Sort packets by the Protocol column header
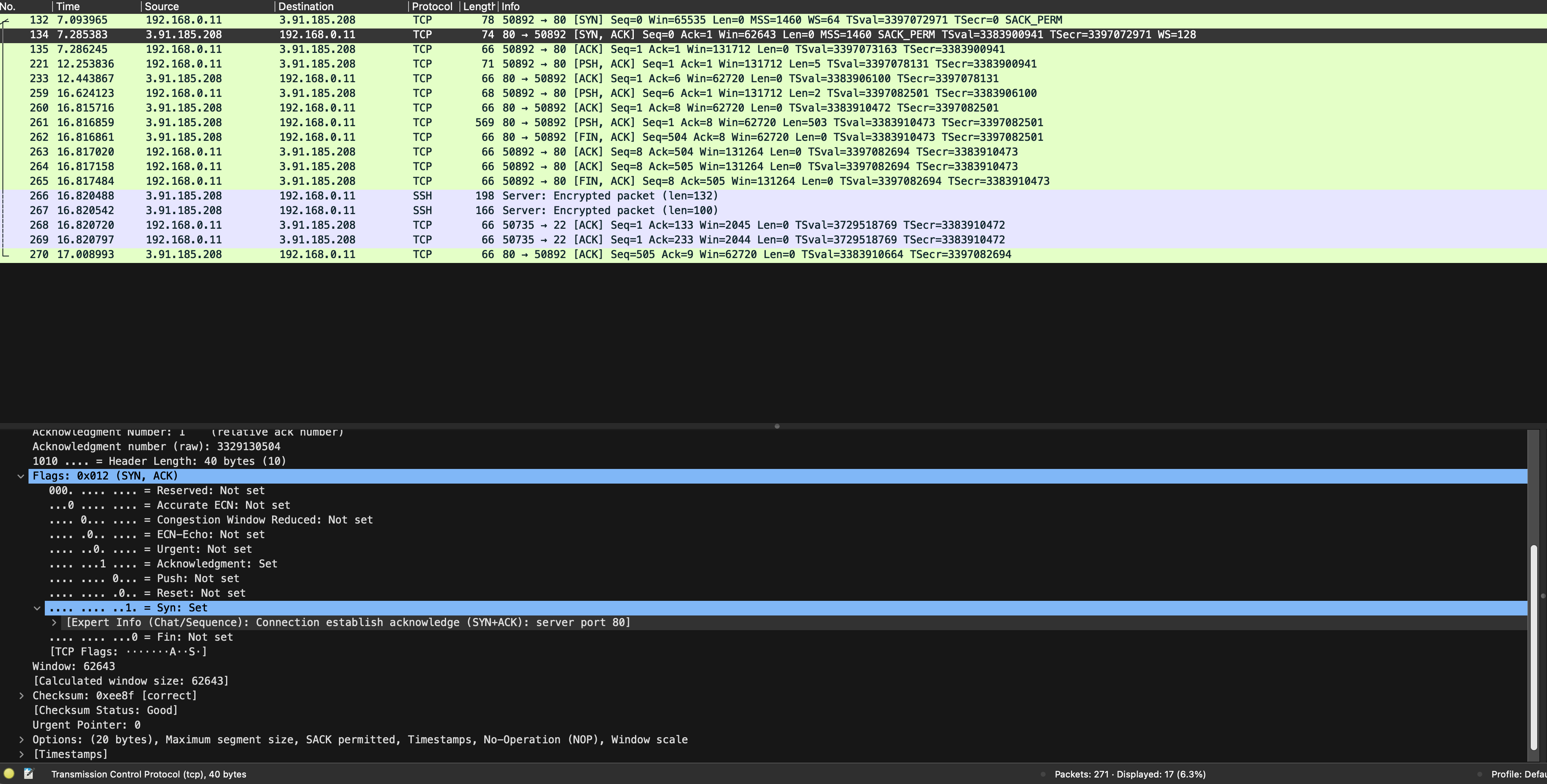This screenshot has height=784, width=1547. [x=431, y=7]
